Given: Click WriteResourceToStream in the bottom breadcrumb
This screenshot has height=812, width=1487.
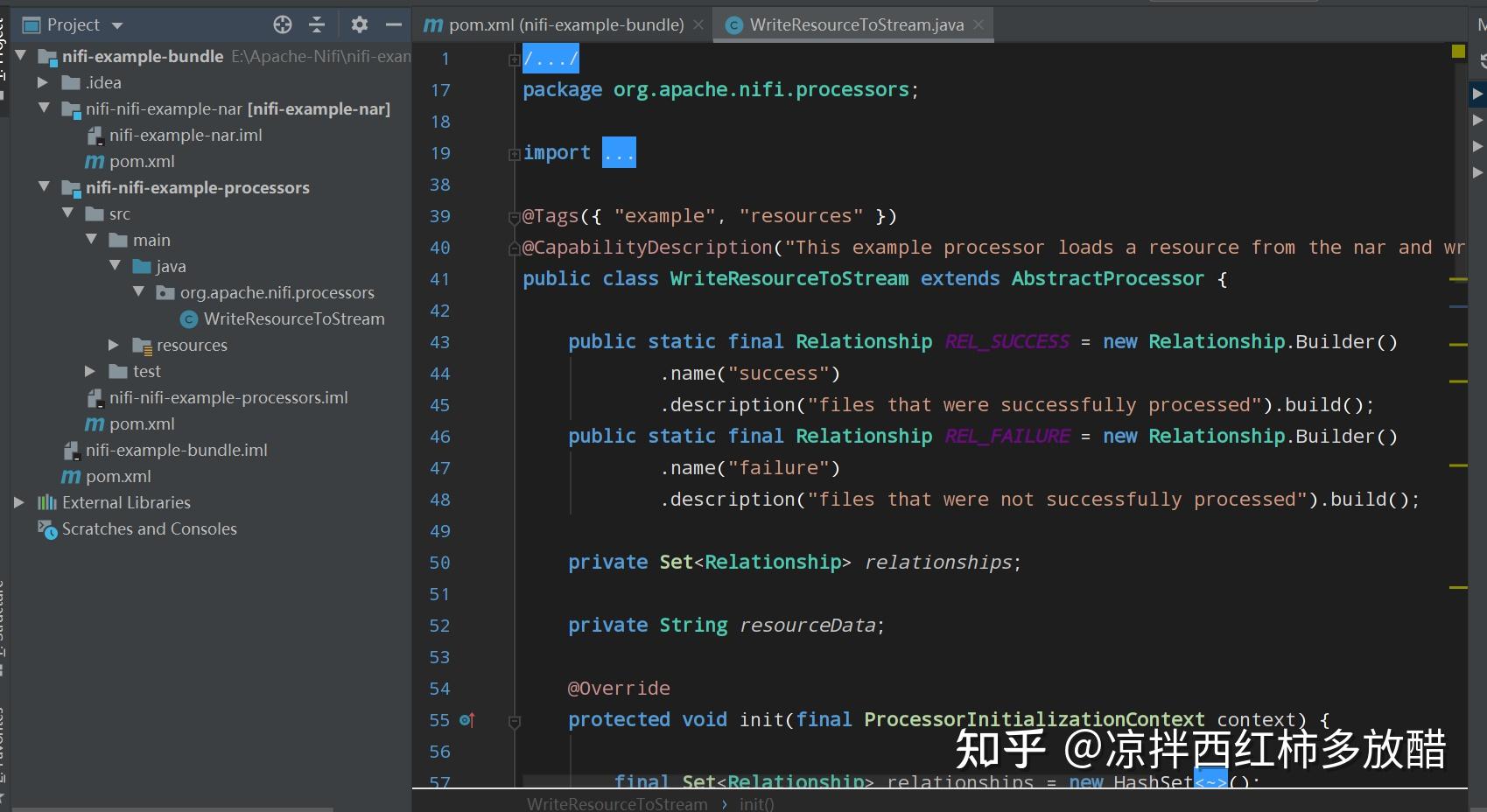Looking at the screenshot, I should [x=616, y=802].
